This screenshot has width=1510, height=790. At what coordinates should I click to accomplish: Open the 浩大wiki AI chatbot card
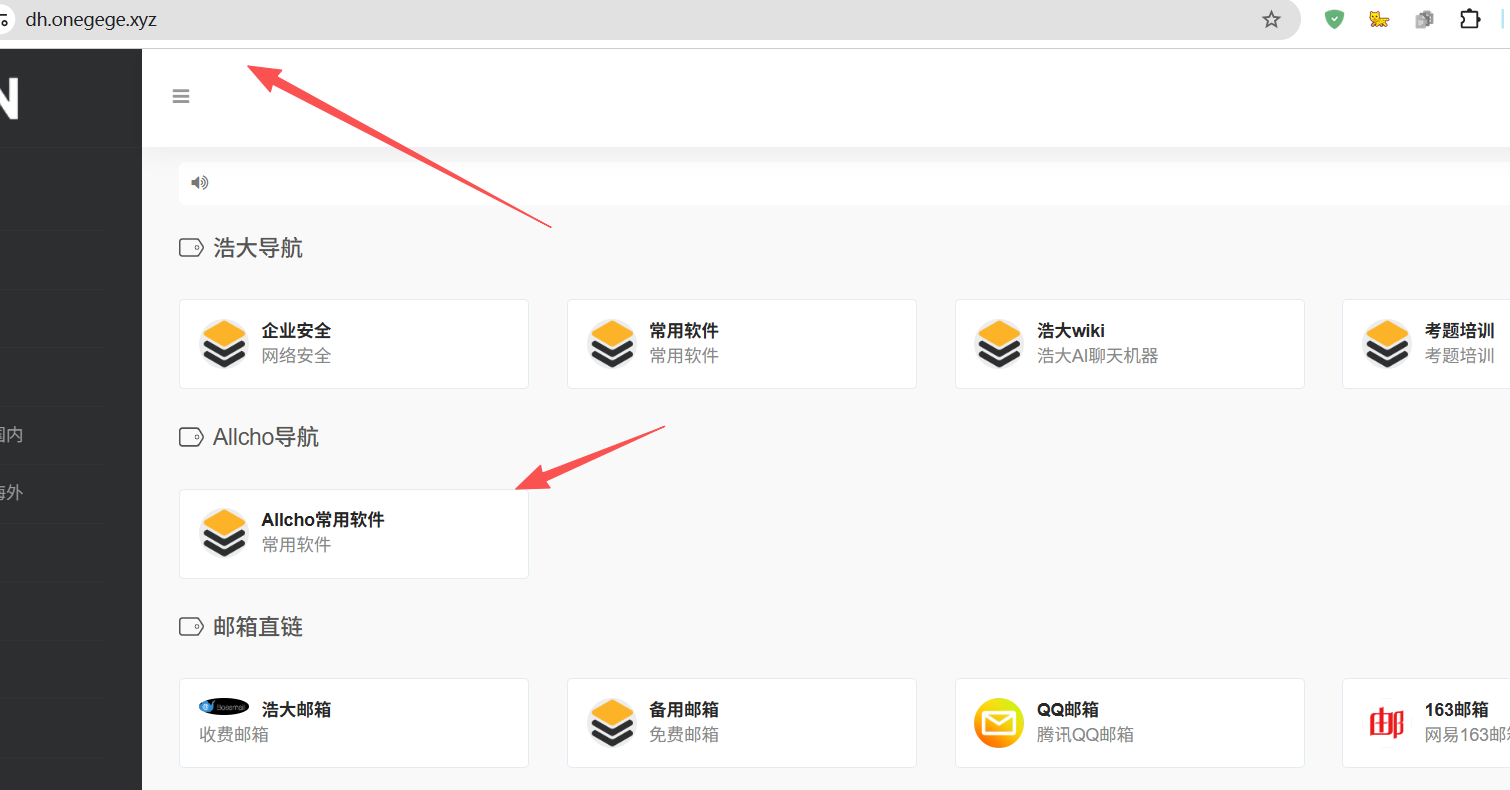(x=1129, y=343)
